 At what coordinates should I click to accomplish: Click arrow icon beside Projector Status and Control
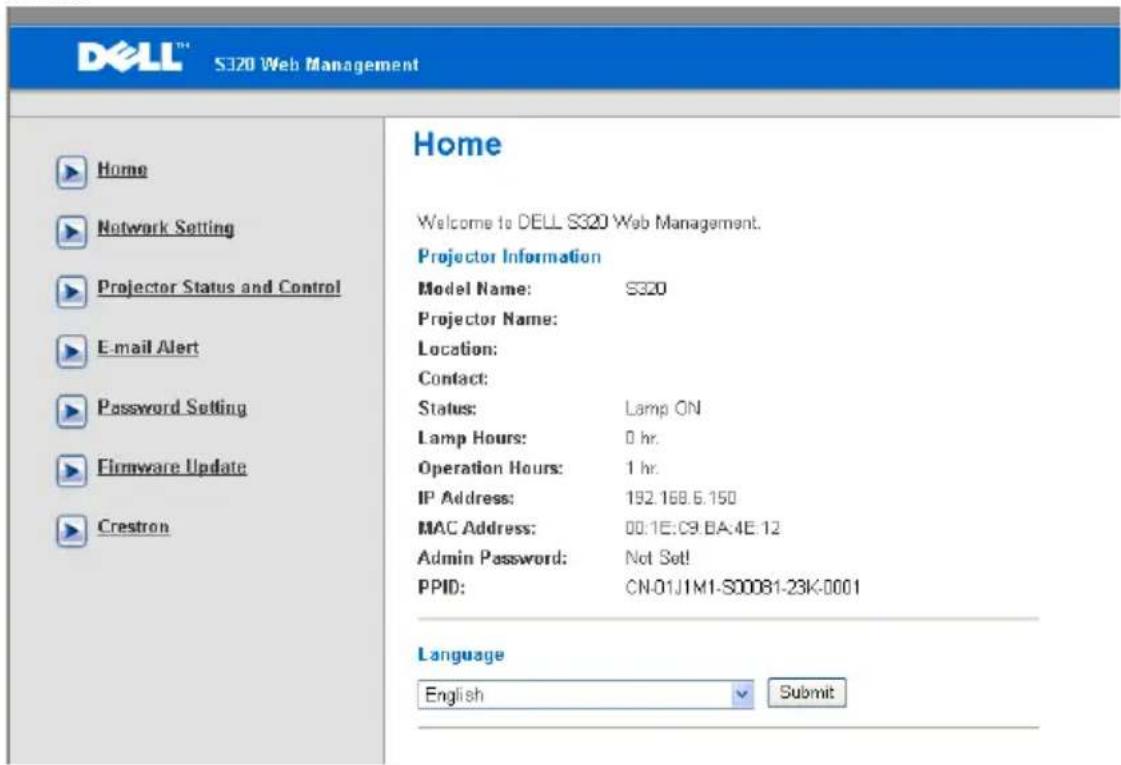[71, 292]
